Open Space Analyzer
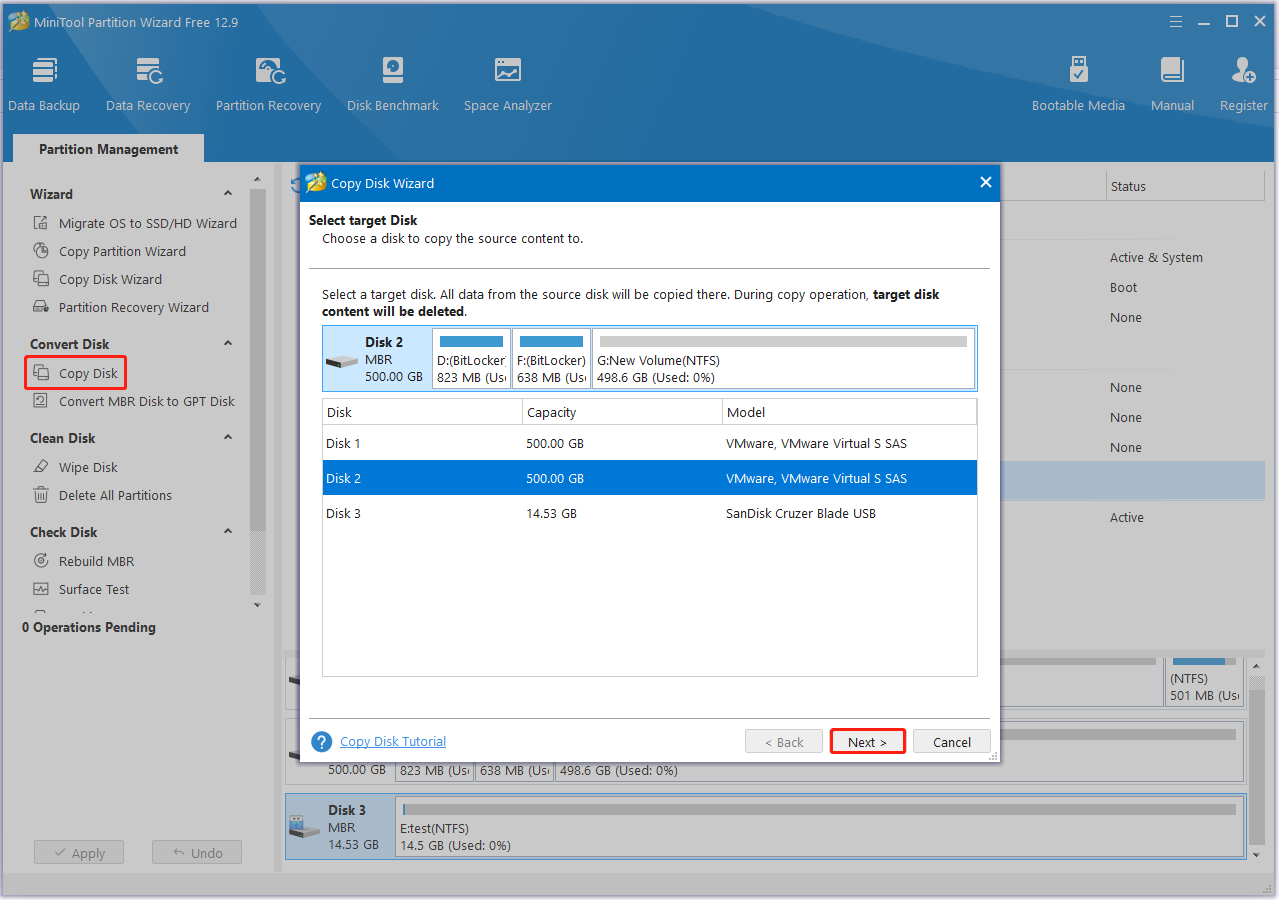Viewport: 1279px width, 902px height. coord(507,84)
